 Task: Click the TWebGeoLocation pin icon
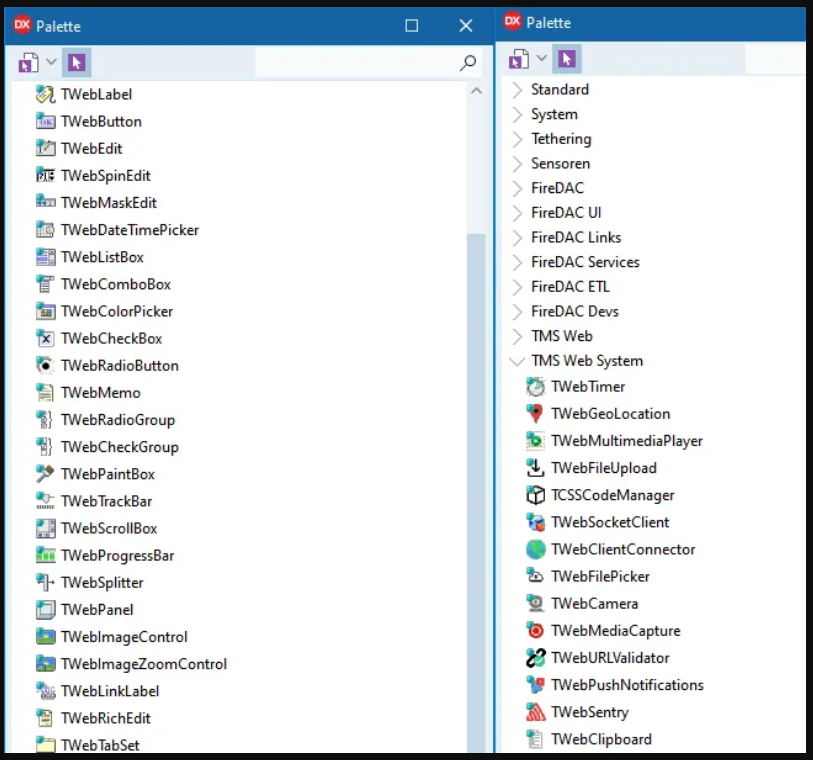pos(536,414)
